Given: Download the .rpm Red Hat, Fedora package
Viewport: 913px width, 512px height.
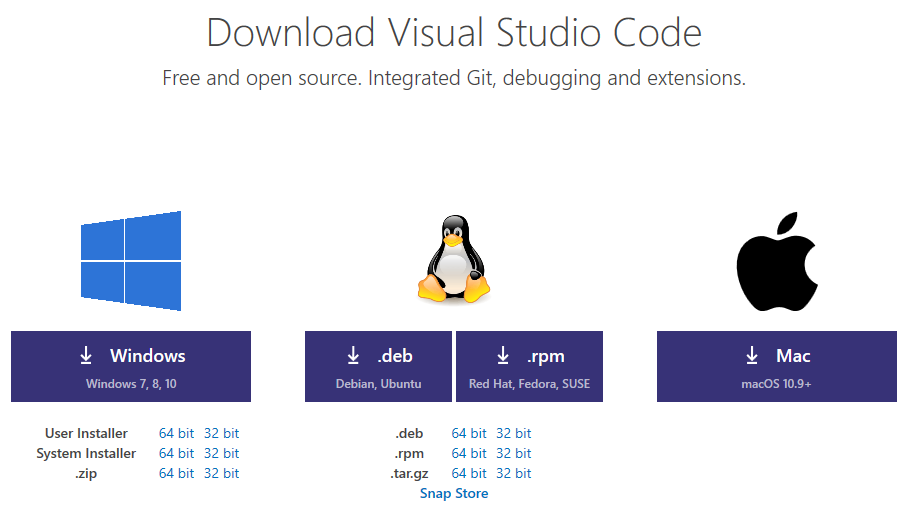Looking at the screenshot, I should coord(529,366).
